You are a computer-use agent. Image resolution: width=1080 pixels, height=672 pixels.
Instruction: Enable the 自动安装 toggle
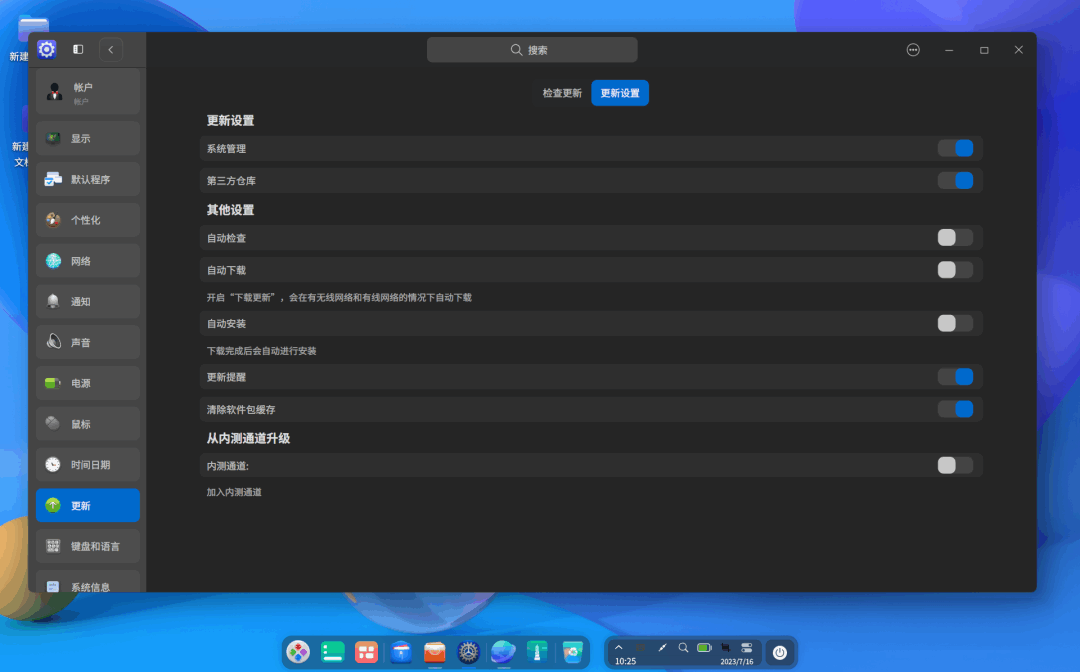tap(955, 324)
